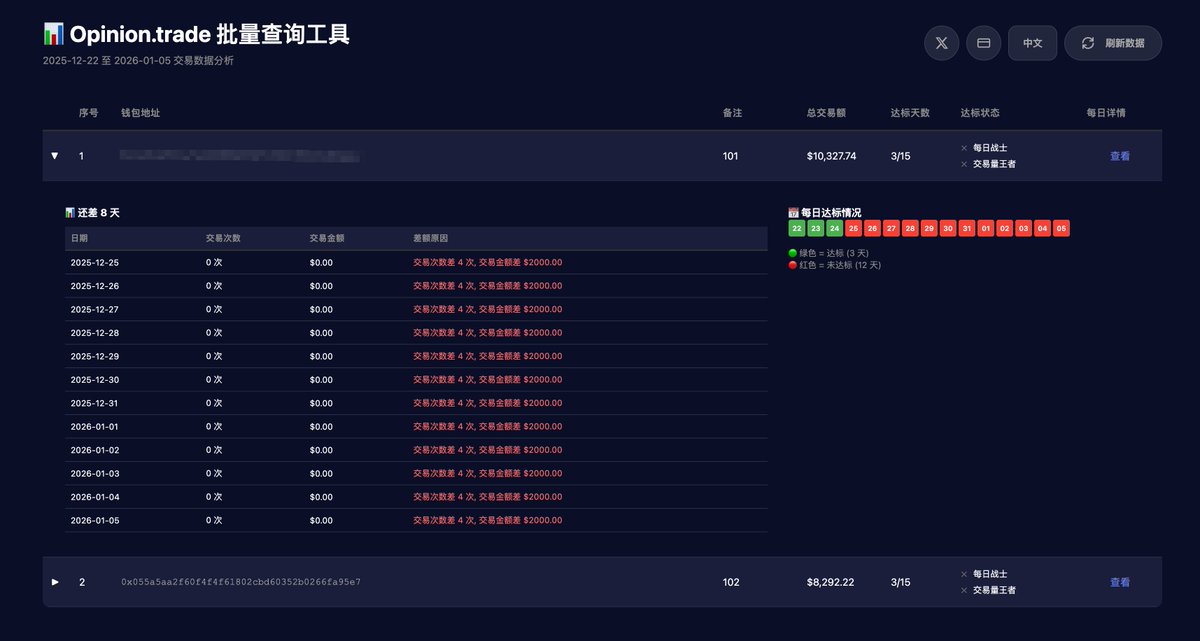
Task: Click red day 01 status square
Action: pyautogui.click(x=986, y=228)
